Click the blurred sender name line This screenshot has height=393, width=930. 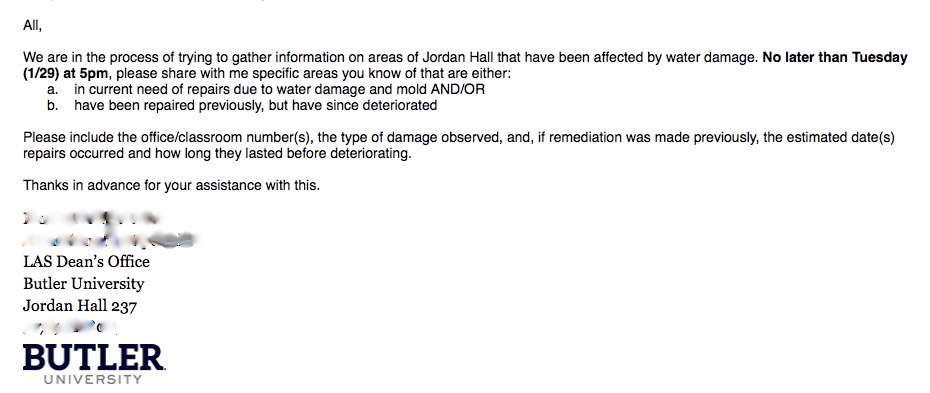click(91, 218)
